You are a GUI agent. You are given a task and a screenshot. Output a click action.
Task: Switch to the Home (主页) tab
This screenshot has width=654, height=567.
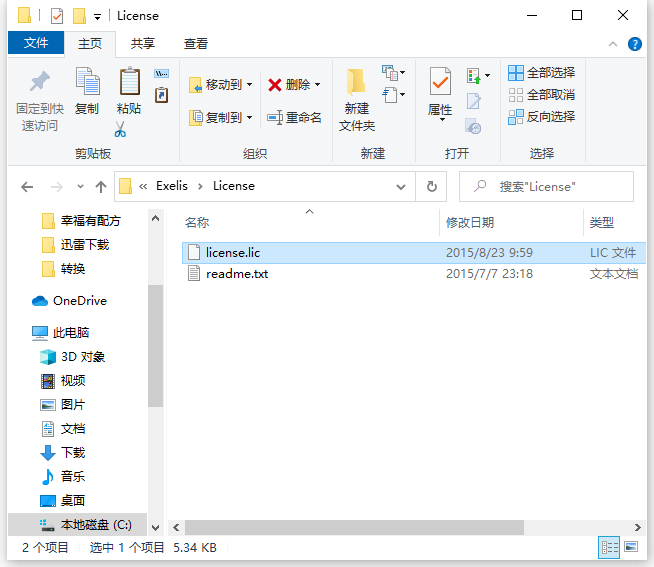click(x=90, y=43)
